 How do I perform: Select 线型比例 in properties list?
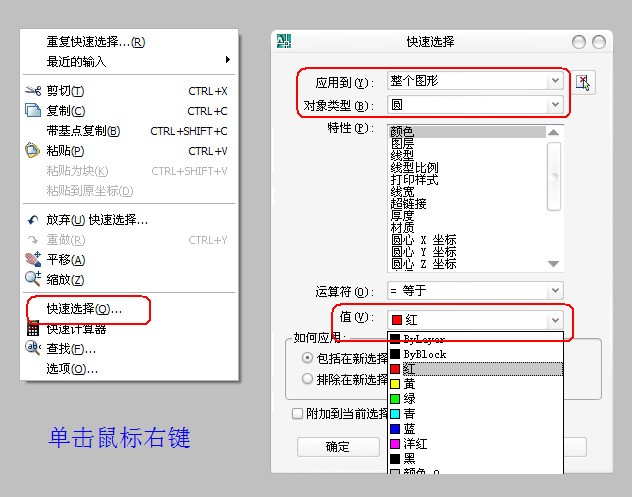click(x=467, y=168)
